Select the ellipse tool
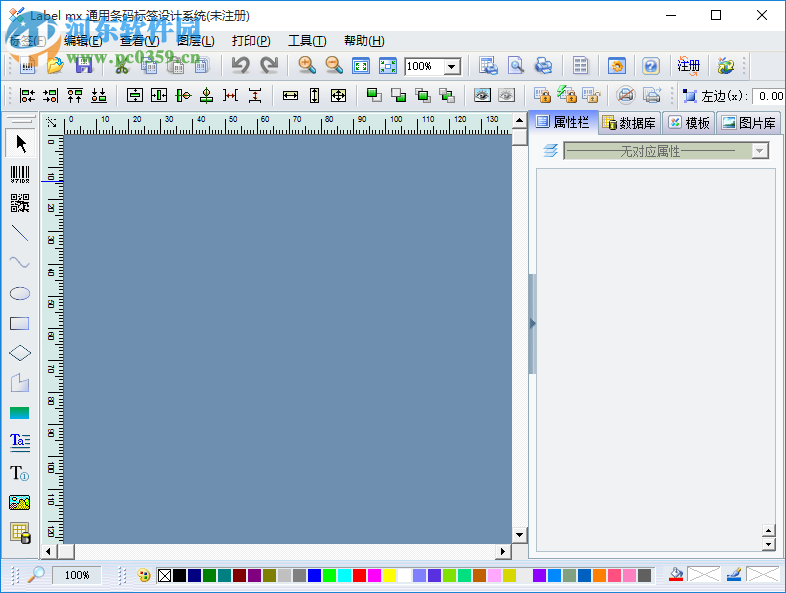Screen dimensions: 786x593 pyautogui.click(x=20, y=293)
